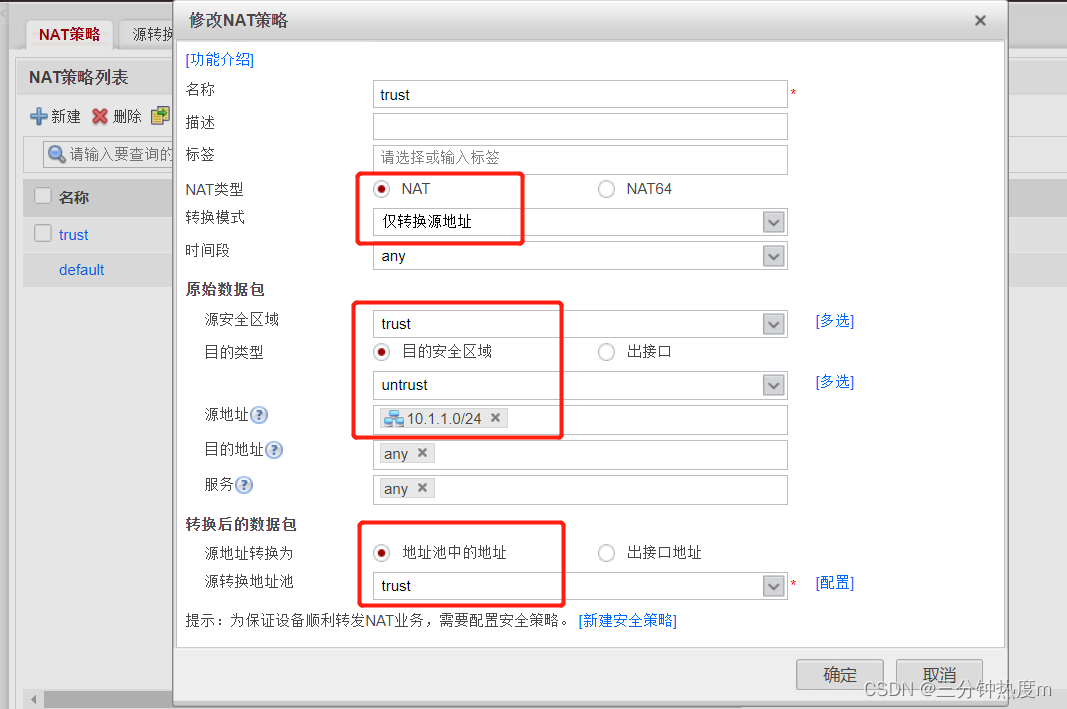Switch to the NAT策略 tab

tap(69, 35)
